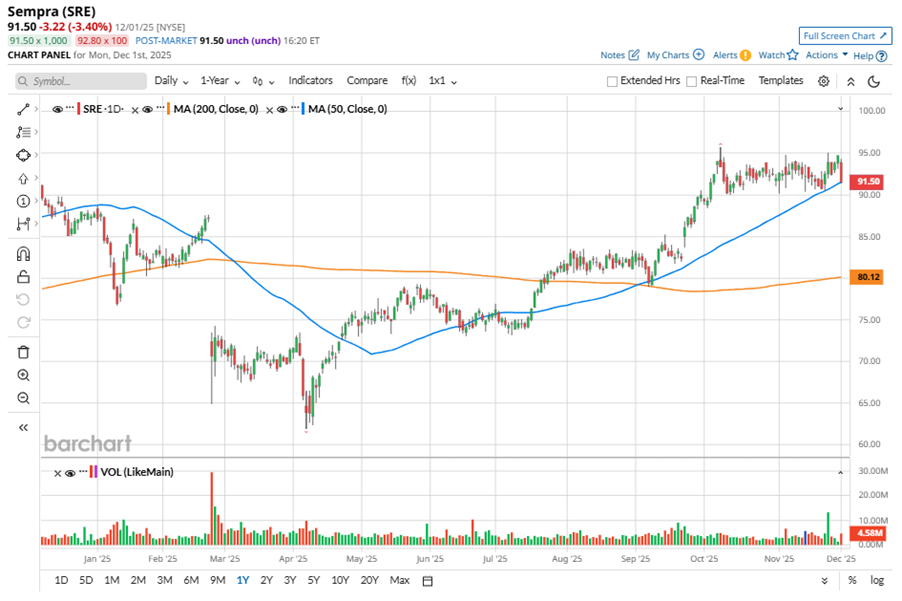Image resolution: width=902 pixels, height=601 pixels.
Task: Select the 1Y range tab
Action: click(243, 580)
